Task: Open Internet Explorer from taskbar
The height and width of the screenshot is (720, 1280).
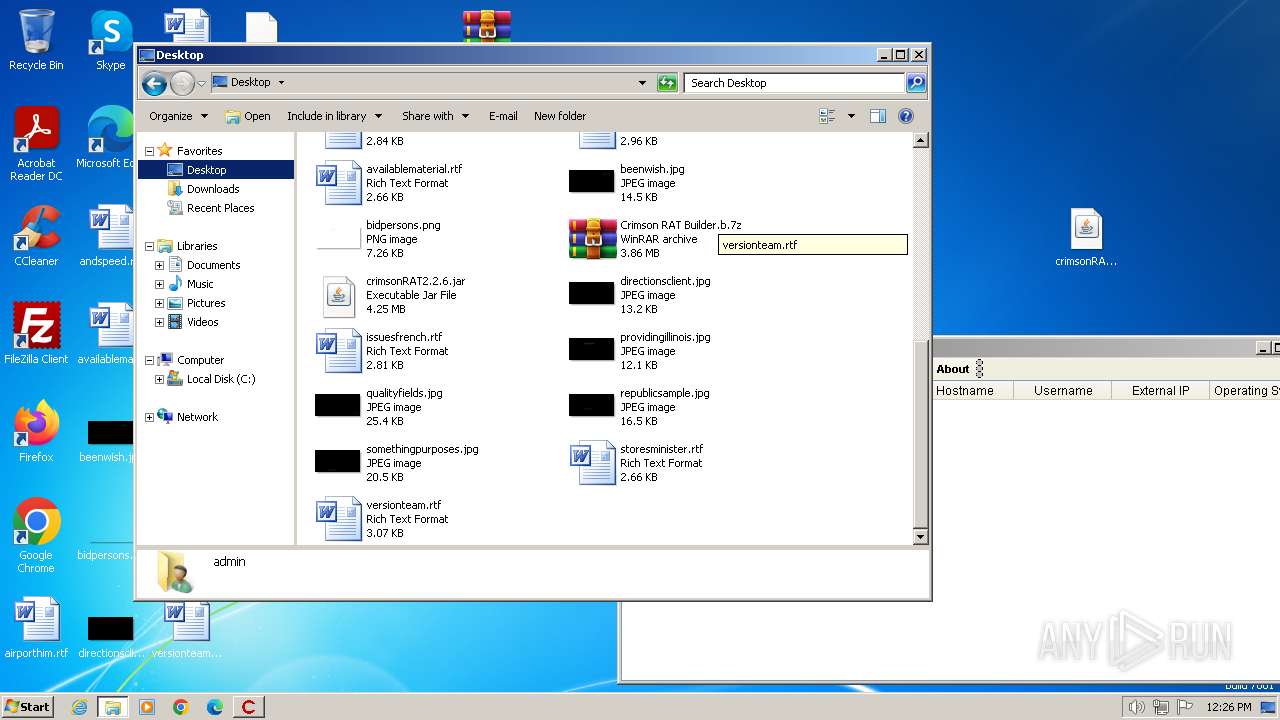Action: (x=79, y=707)
